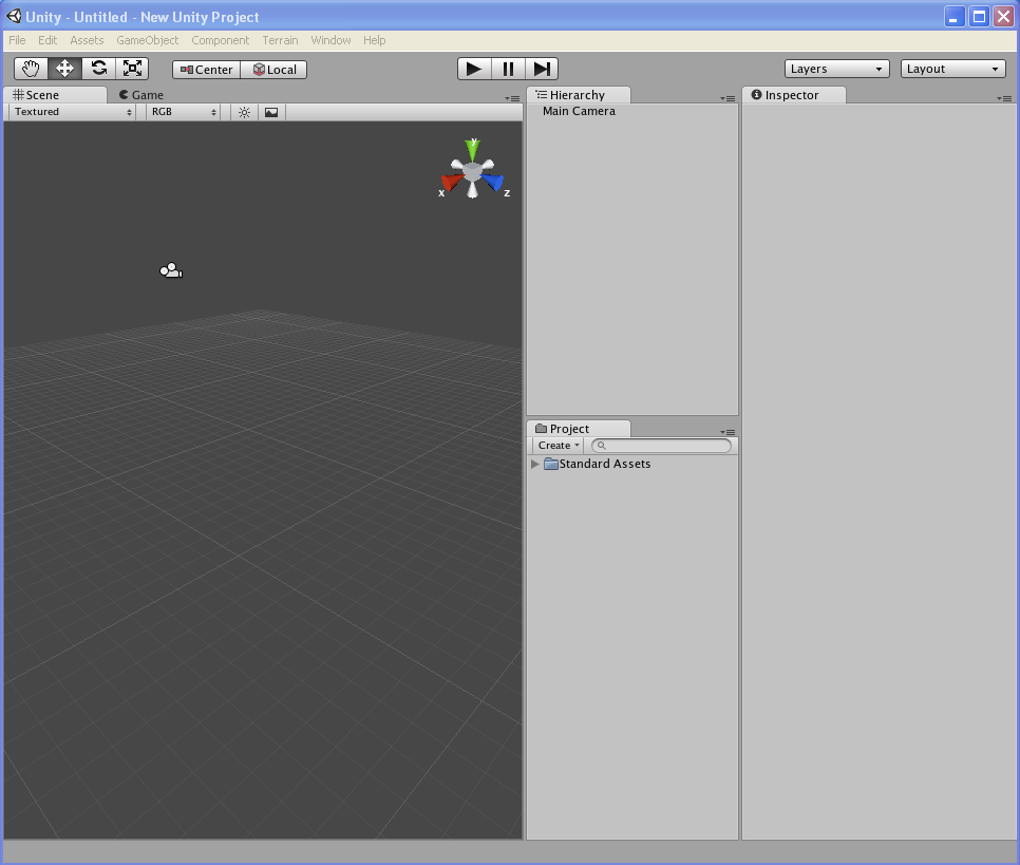Open the RGB render mode dropdown

[x=183, y=112]
